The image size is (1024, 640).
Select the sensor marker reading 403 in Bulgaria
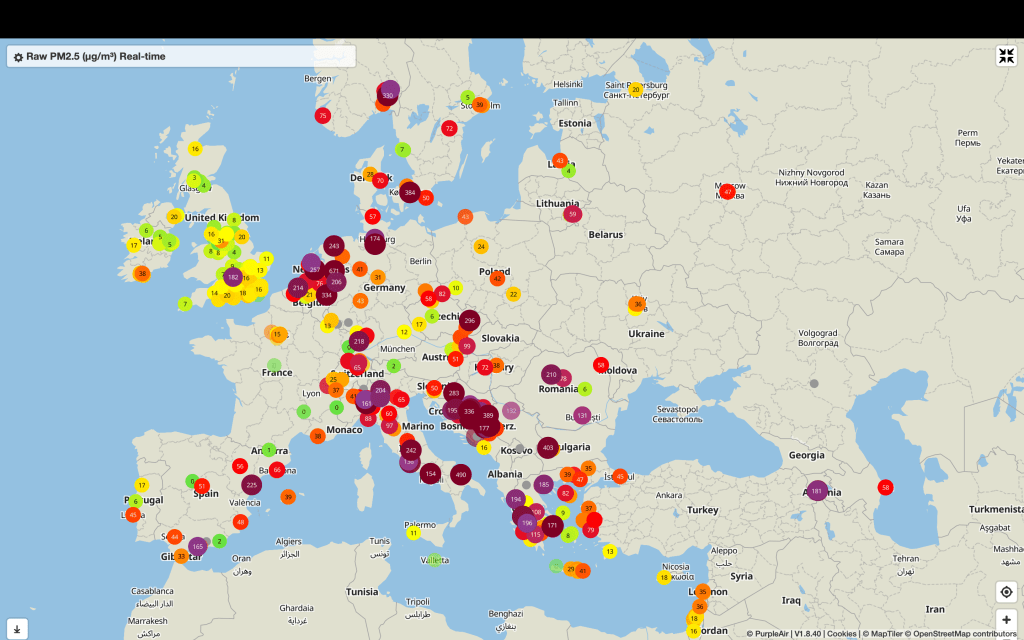click(547, 448)
